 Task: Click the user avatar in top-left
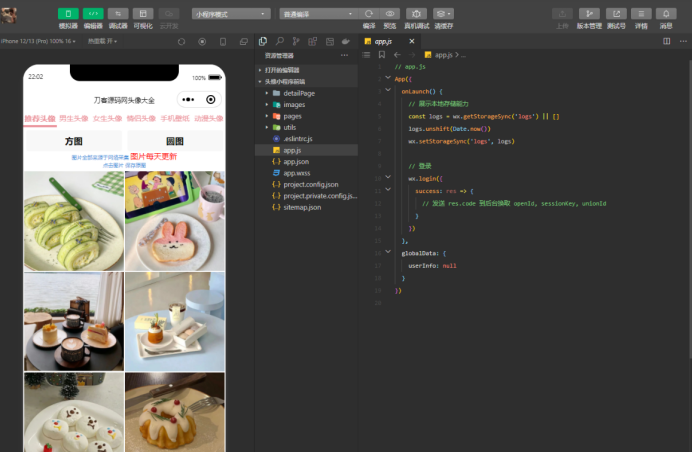point(9,15)
